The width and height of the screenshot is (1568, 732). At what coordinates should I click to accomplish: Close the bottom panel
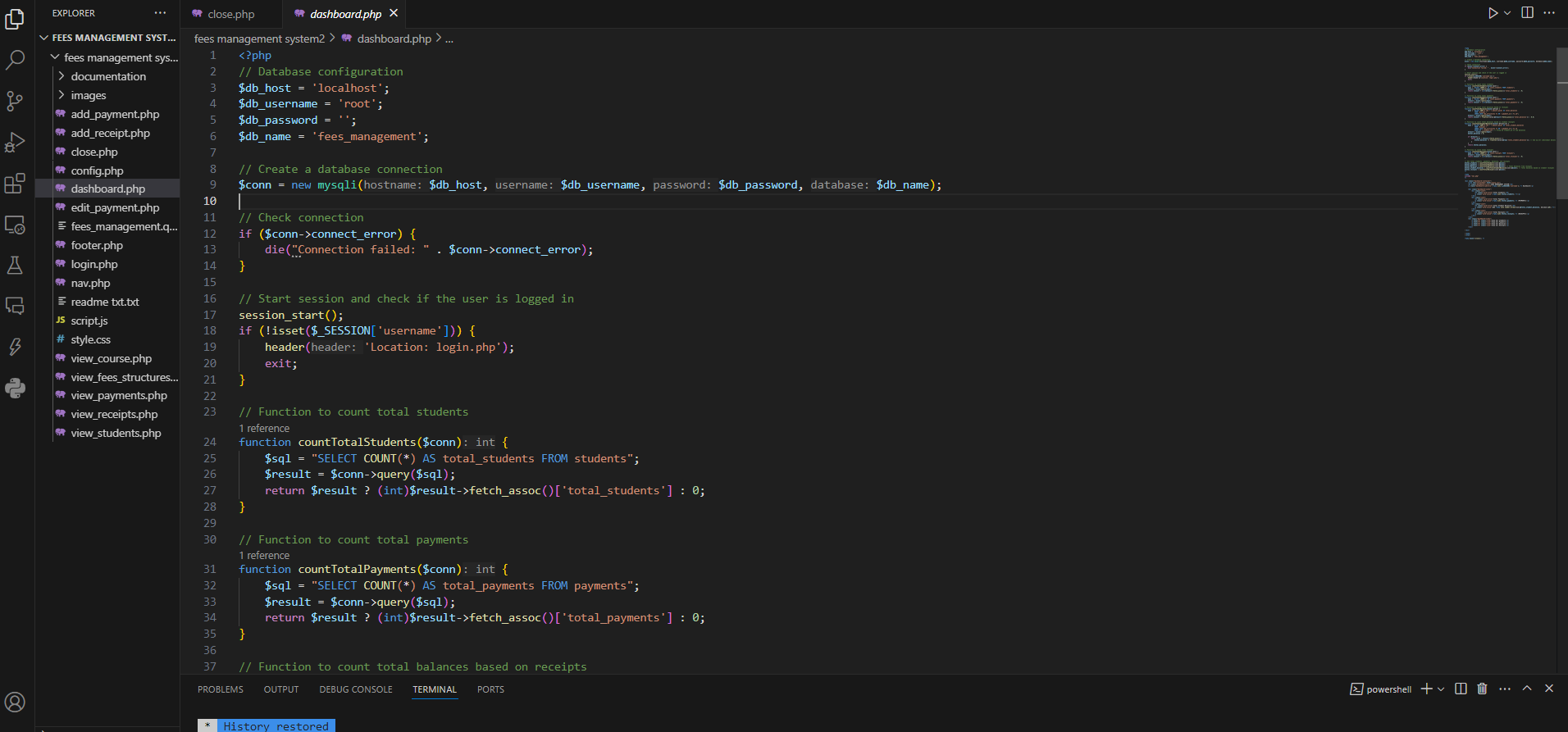point(1549,689)
